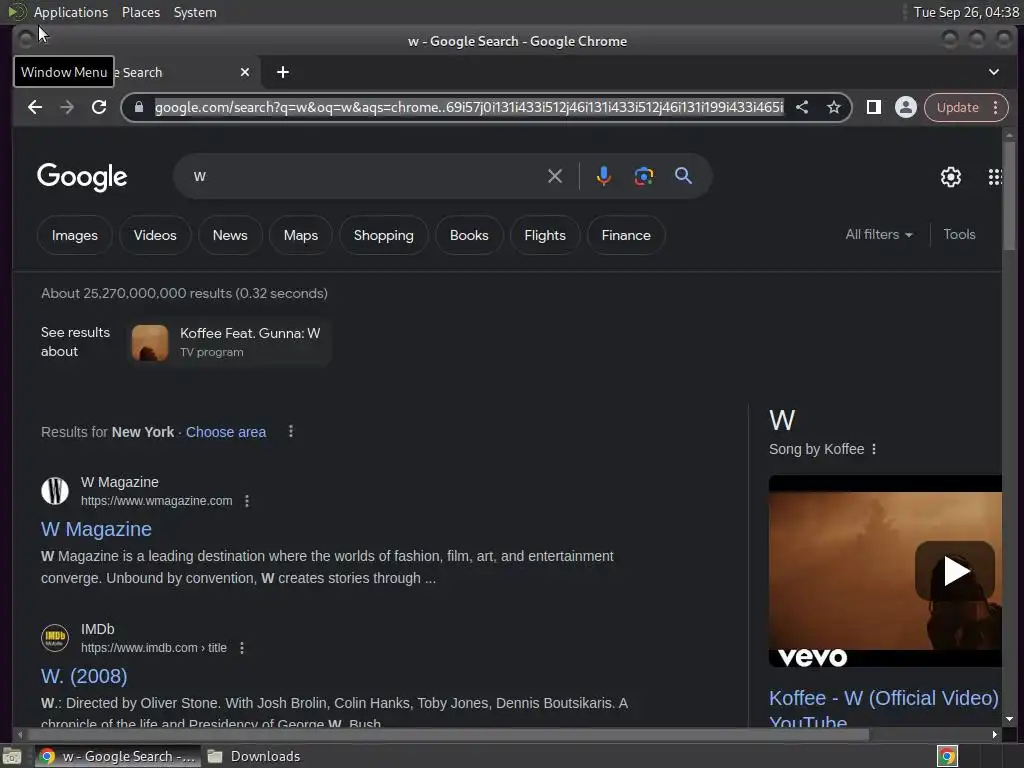Focus the Google search input field
1024x768 pixels.
[366, 176]
